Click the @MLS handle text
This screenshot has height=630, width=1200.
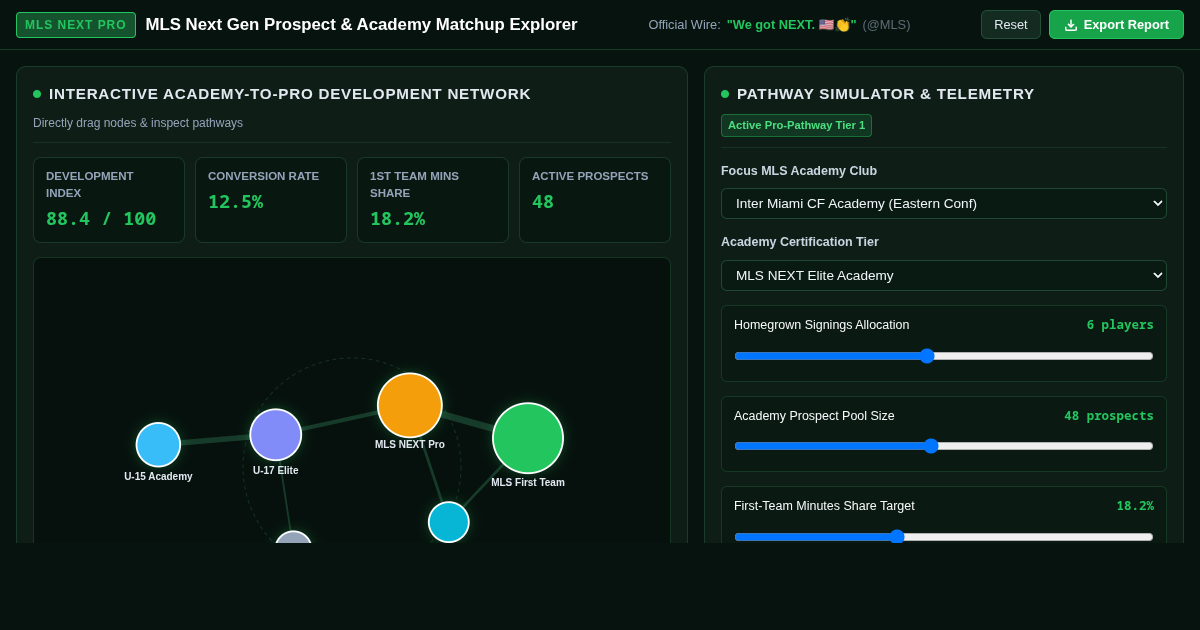pyautogui.click(x=887, y=25)
